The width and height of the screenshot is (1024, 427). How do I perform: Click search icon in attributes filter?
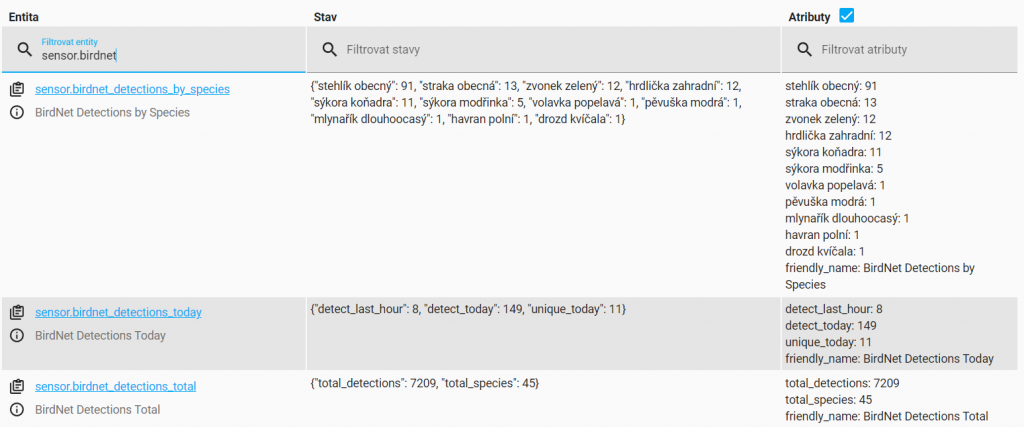(x=805, y=50)
